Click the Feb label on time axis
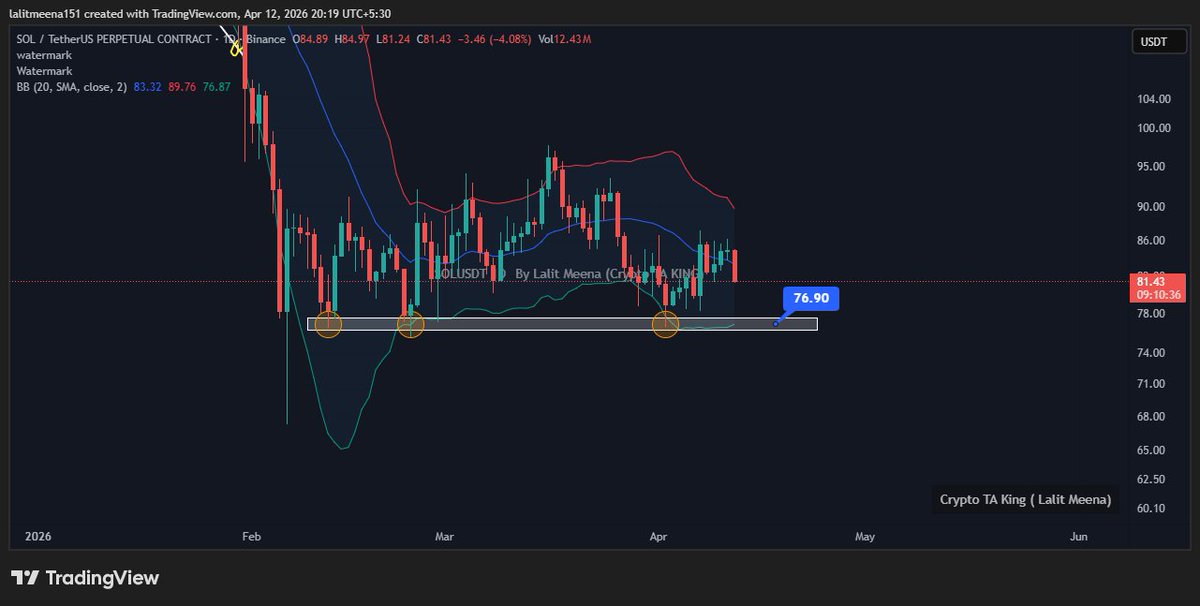 pos(251,537)
